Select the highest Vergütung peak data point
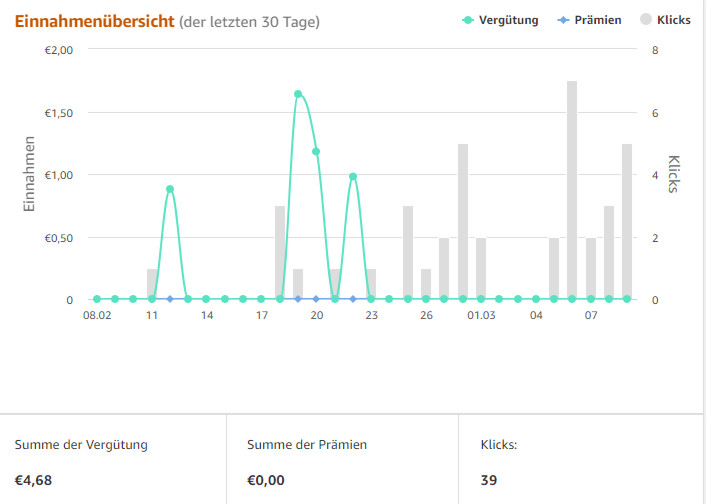 (298, 94)
